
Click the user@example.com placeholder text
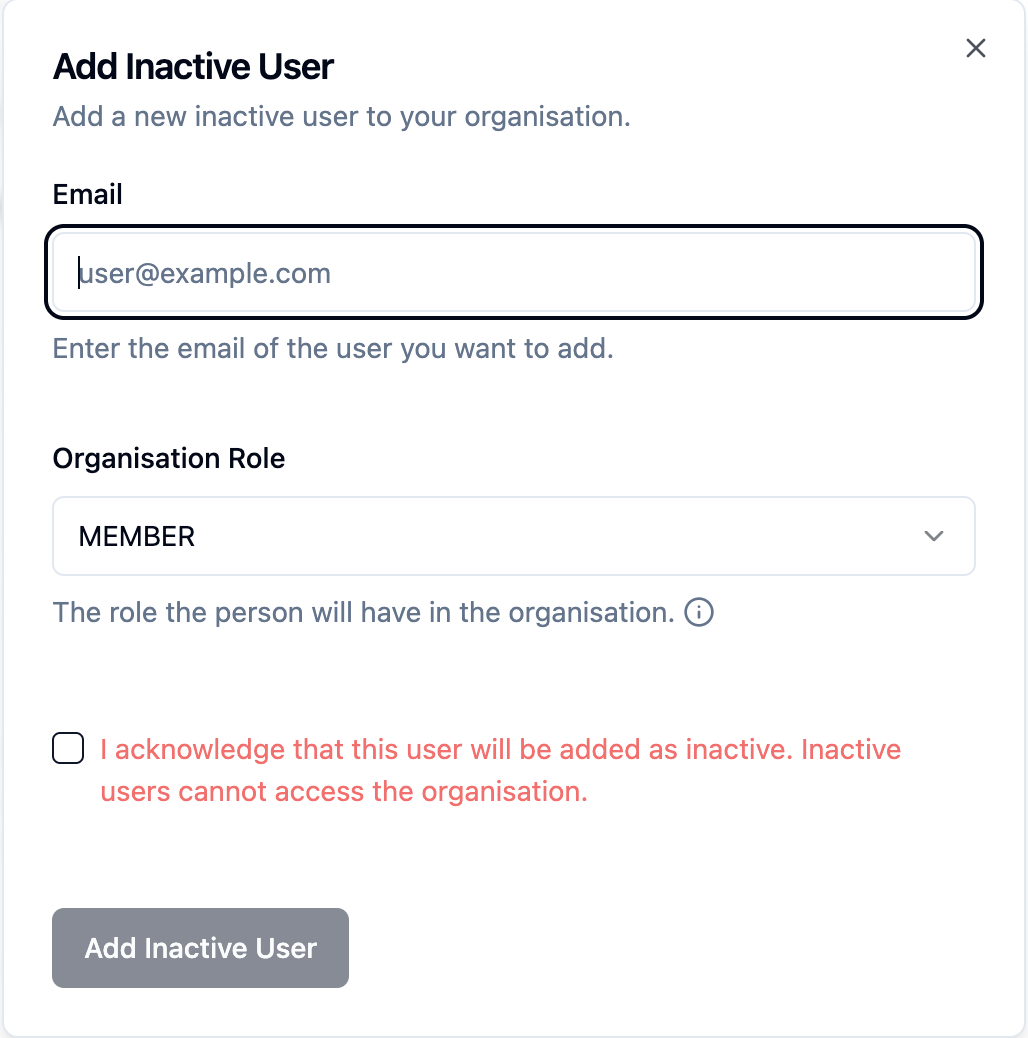click(x=206, y=273)
